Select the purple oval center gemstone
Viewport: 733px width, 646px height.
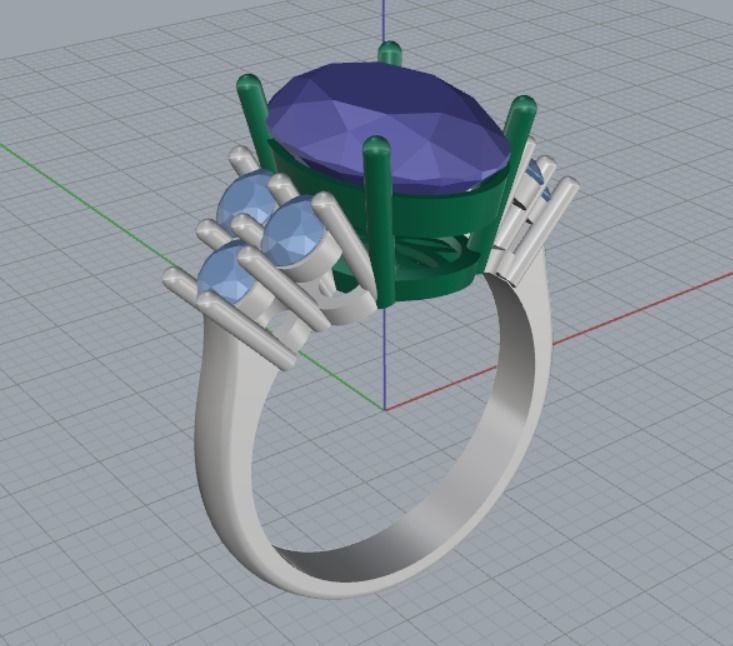point(389,127)
